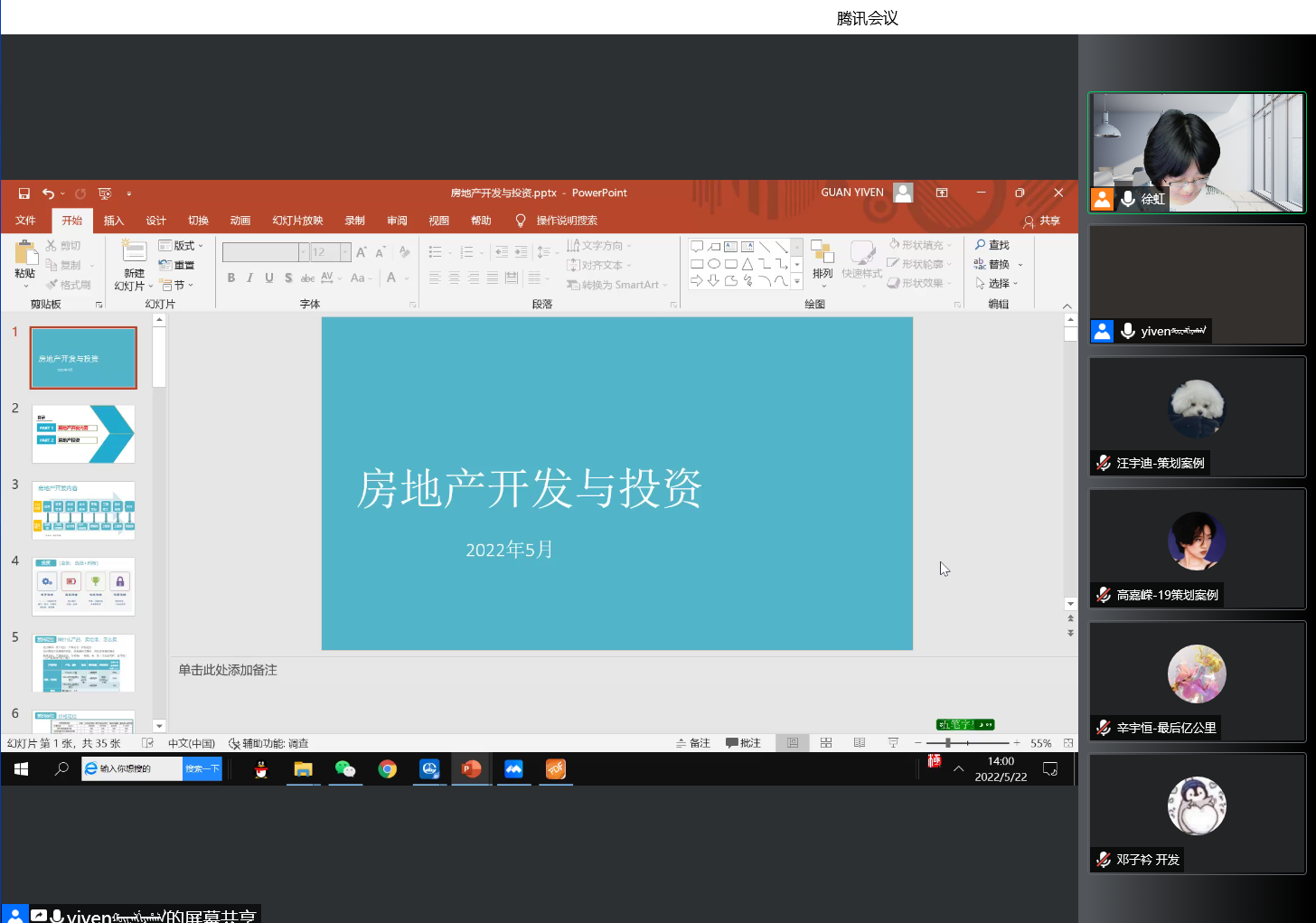Click the underline icon in the font group
The height and width of the screenshot is (923, 1316).
[268, 278]
